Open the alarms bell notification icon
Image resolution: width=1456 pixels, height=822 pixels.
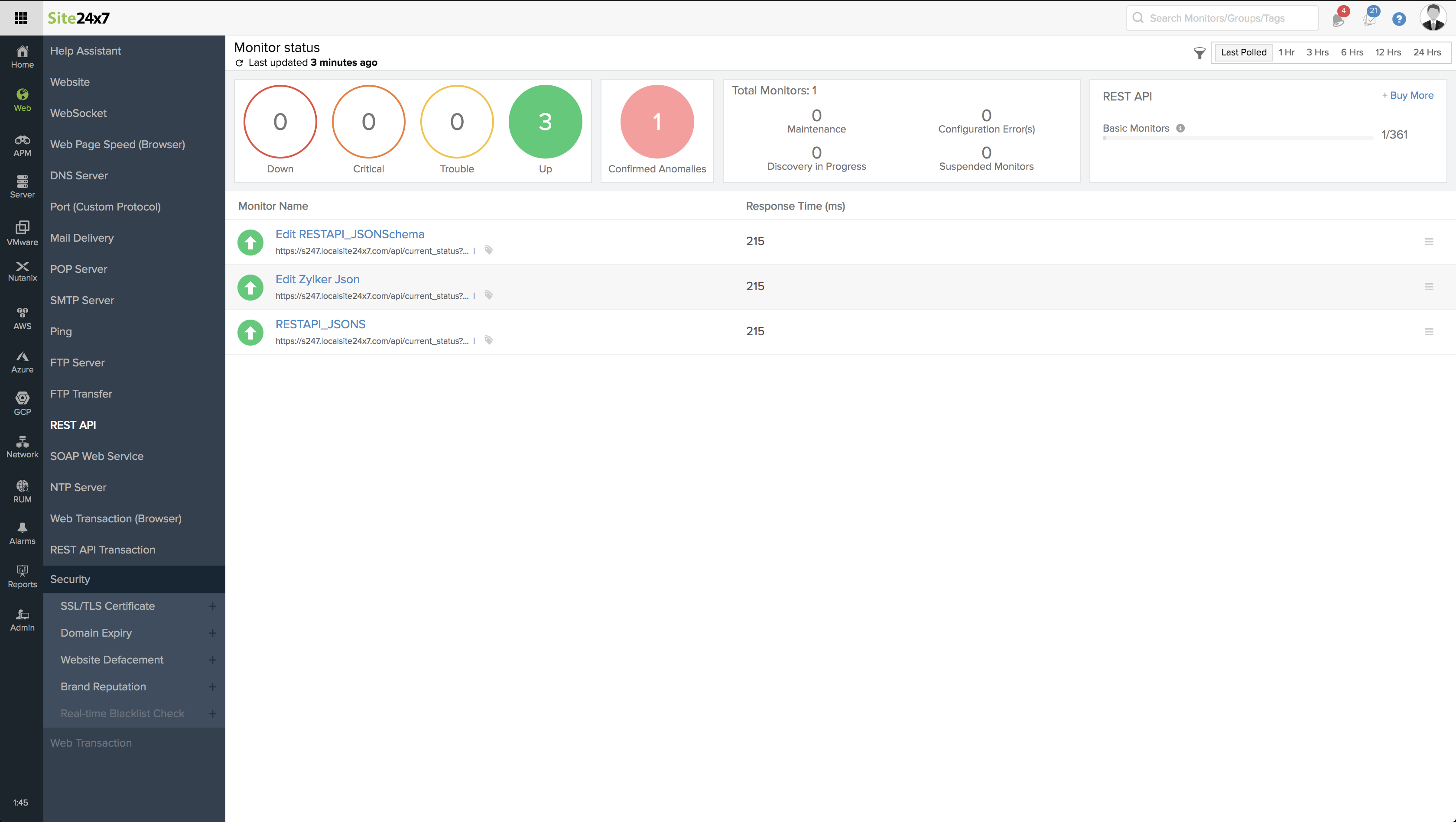click(1338, 20)
